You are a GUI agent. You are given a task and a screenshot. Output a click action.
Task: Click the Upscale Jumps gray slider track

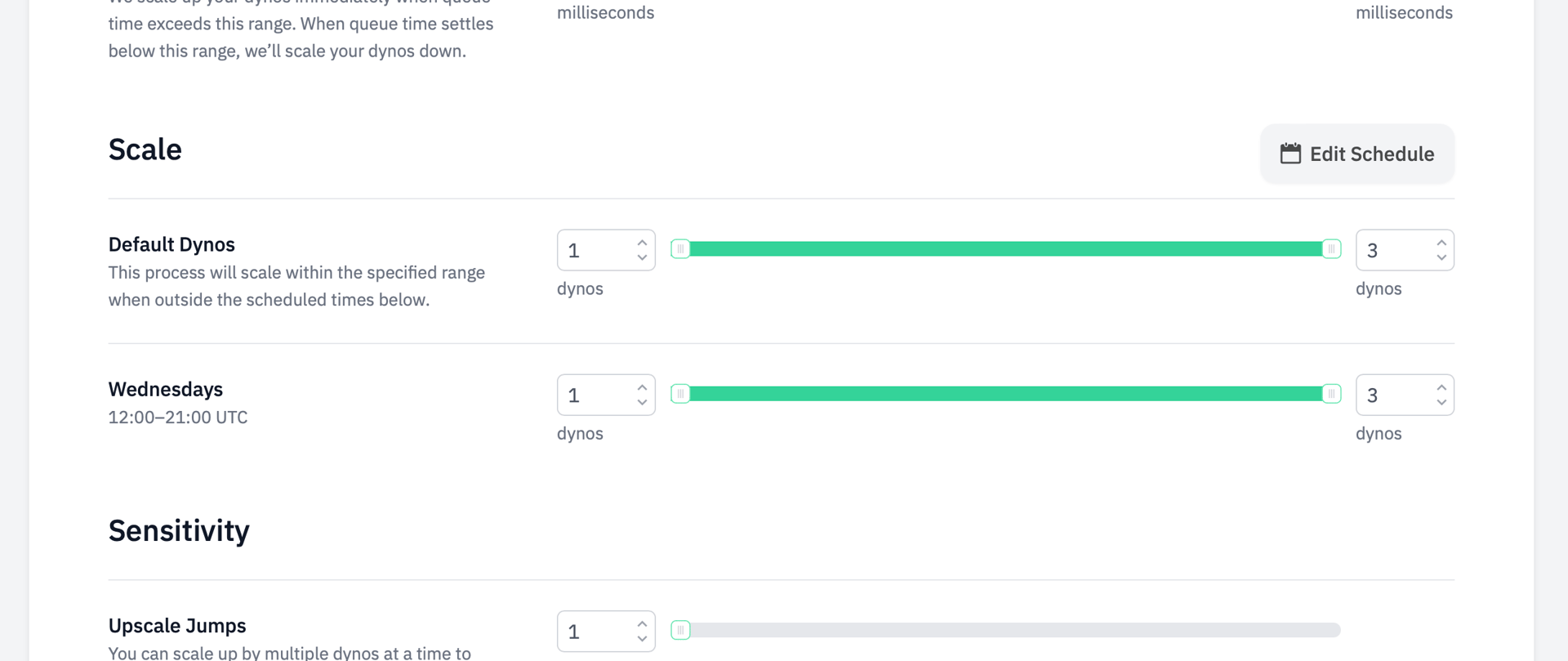coord(1013,630)
